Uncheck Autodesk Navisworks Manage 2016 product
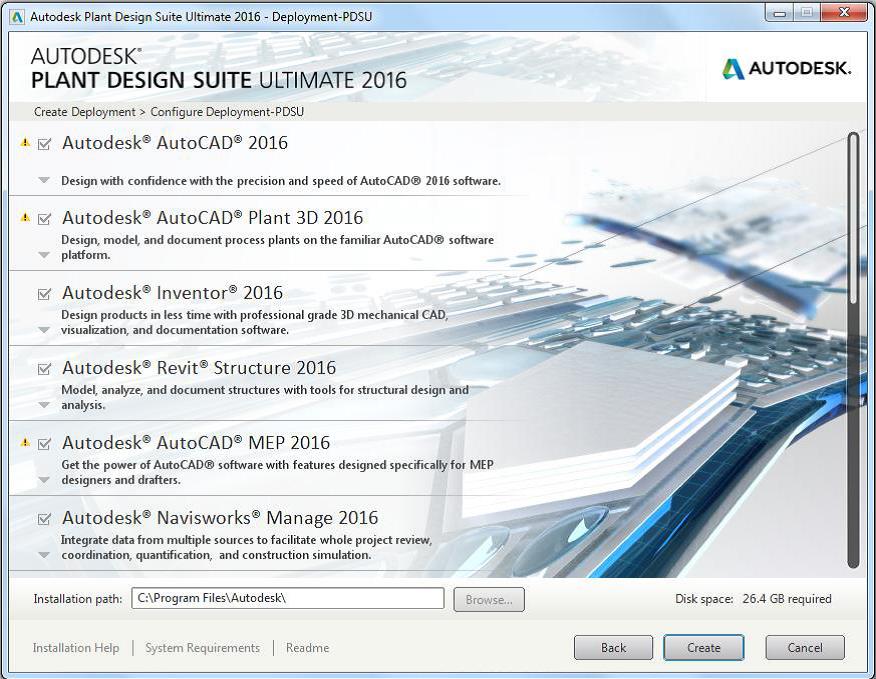This screenshot has width=876, height=679. (42, 518)
